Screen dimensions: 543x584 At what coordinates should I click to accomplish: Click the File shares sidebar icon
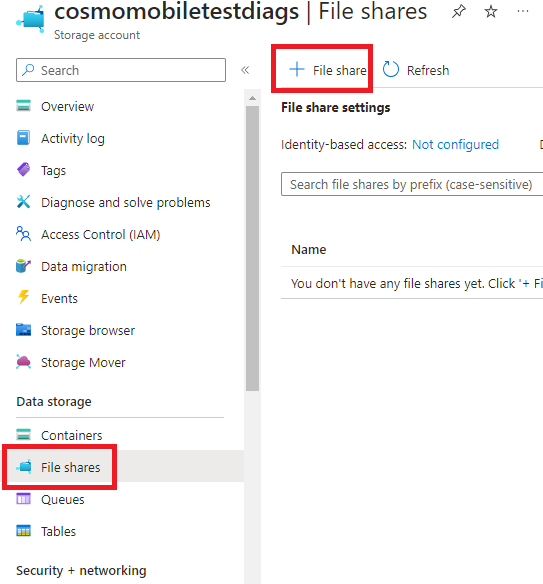[24, 466]
